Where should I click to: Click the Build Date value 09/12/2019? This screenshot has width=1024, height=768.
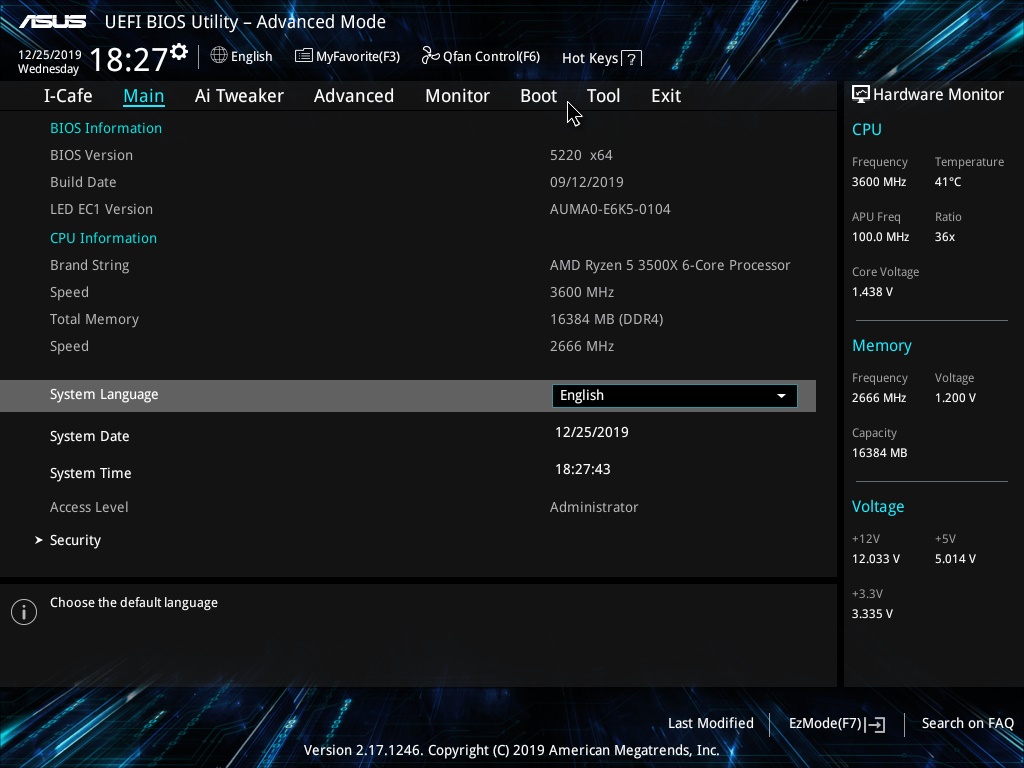586,182
